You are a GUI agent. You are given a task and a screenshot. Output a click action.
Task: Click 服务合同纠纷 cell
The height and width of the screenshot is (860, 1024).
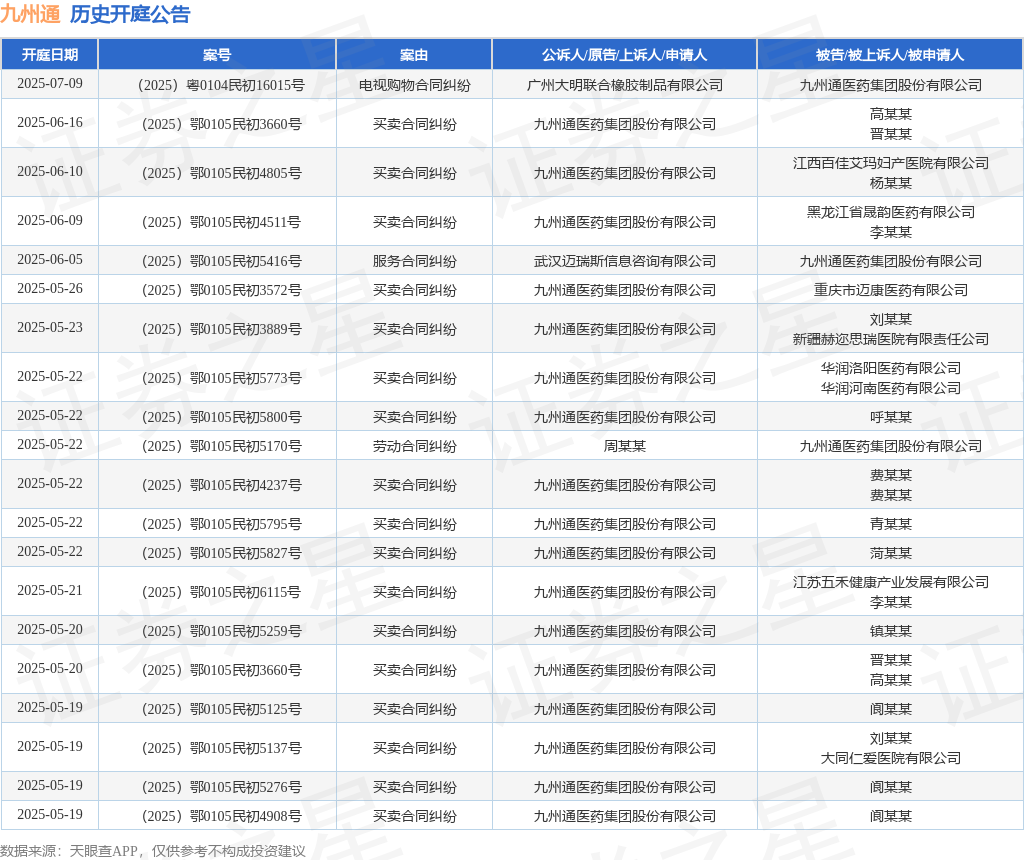[415, 262]
